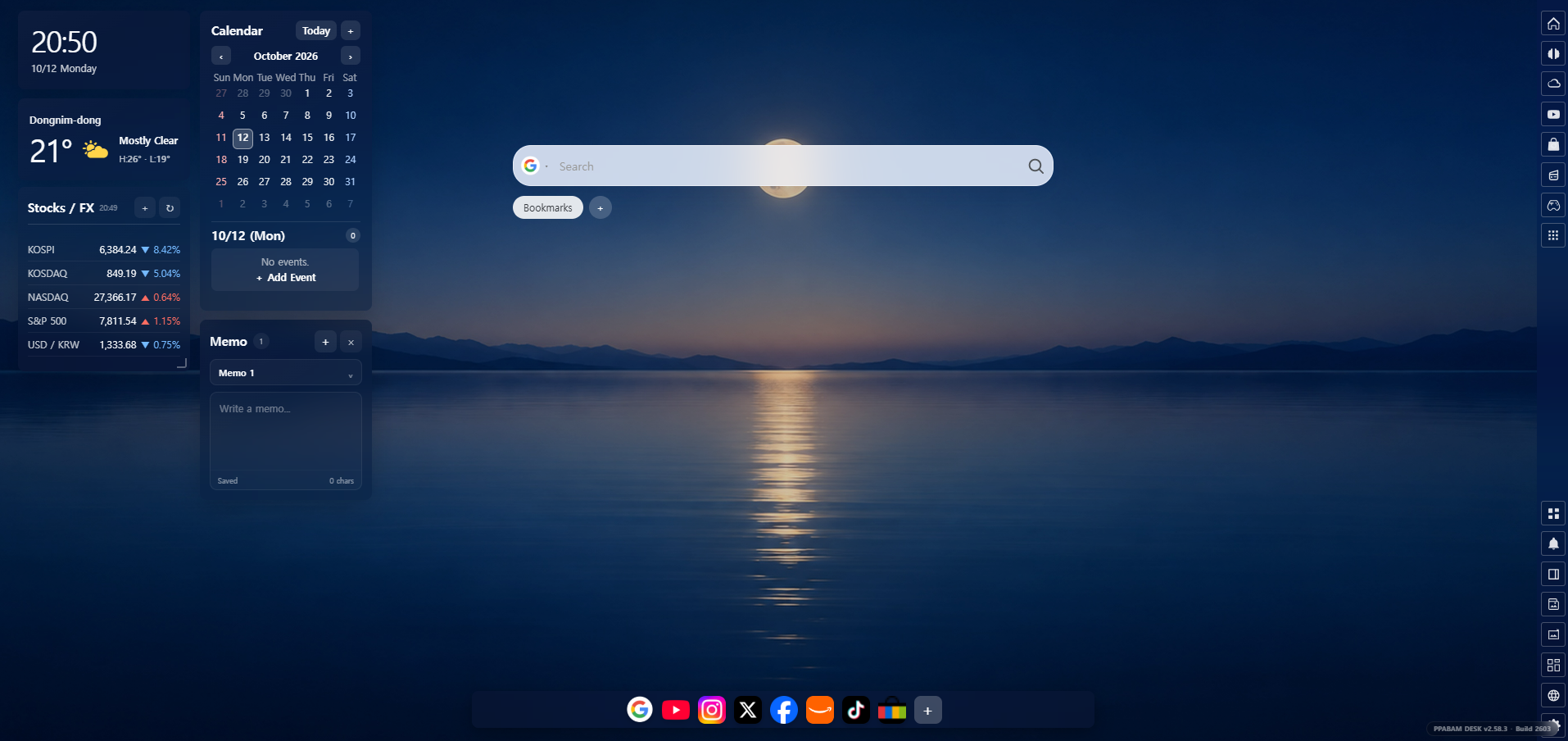Open the apps grid sidebar icon
This screenshot has width=1568, height=741.
click(1553, 236)
